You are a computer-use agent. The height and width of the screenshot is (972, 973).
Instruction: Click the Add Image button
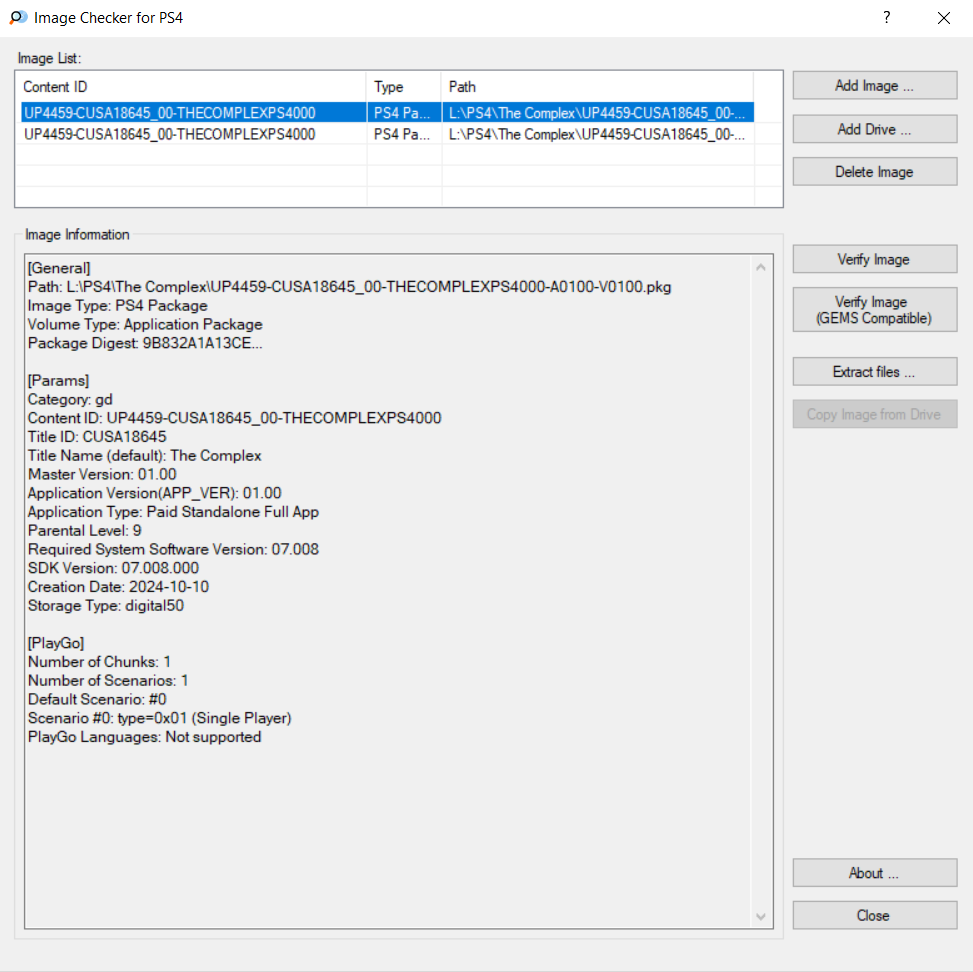874,86
